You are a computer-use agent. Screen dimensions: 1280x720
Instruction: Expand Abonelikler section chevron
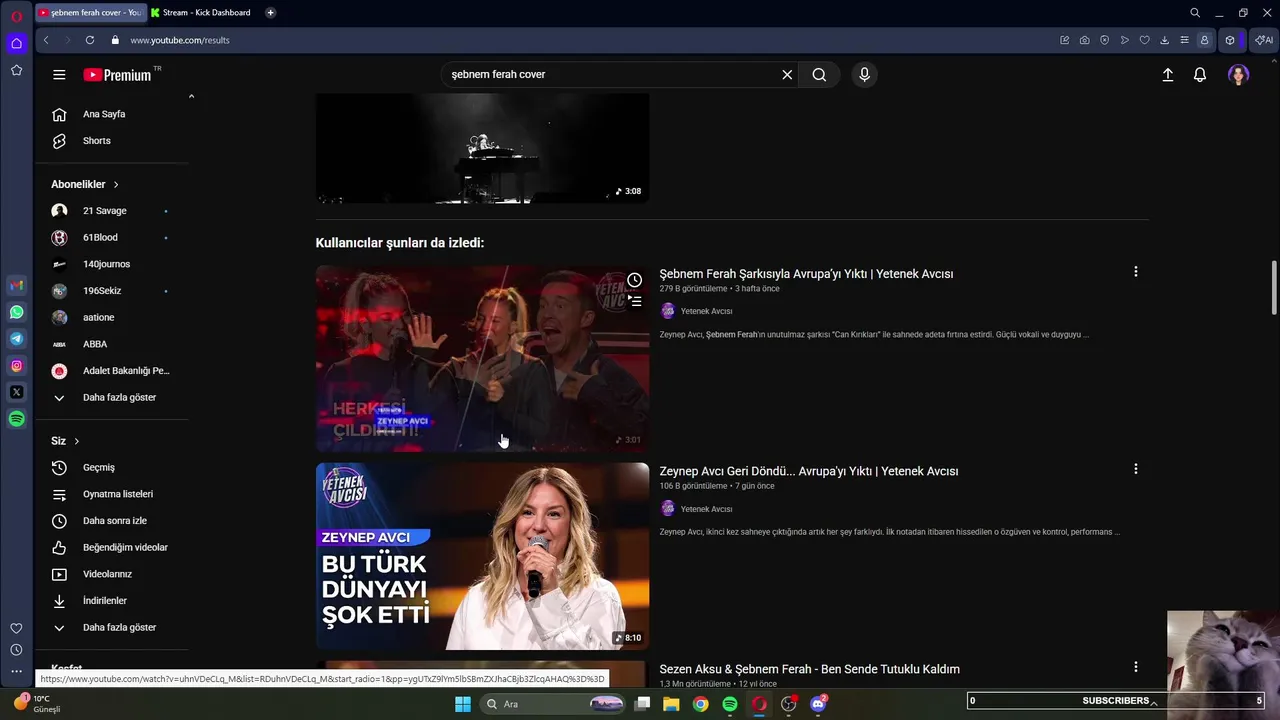(x=116, y=185)
